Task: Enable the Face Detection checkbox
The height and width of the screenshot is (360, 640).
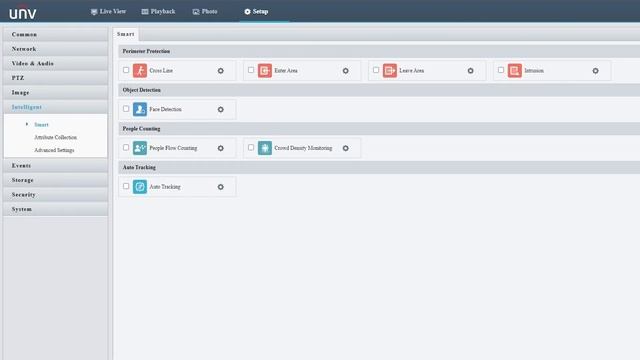Action: point(126,109)
